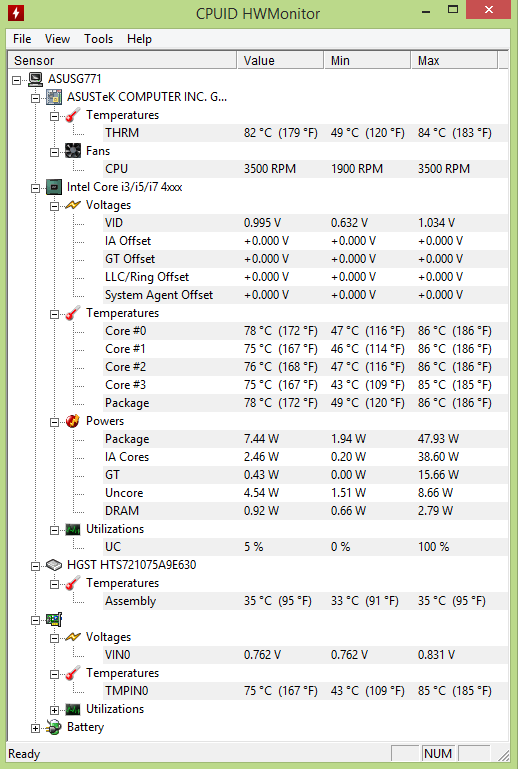Open the Tools menu

tap(99, 39)
